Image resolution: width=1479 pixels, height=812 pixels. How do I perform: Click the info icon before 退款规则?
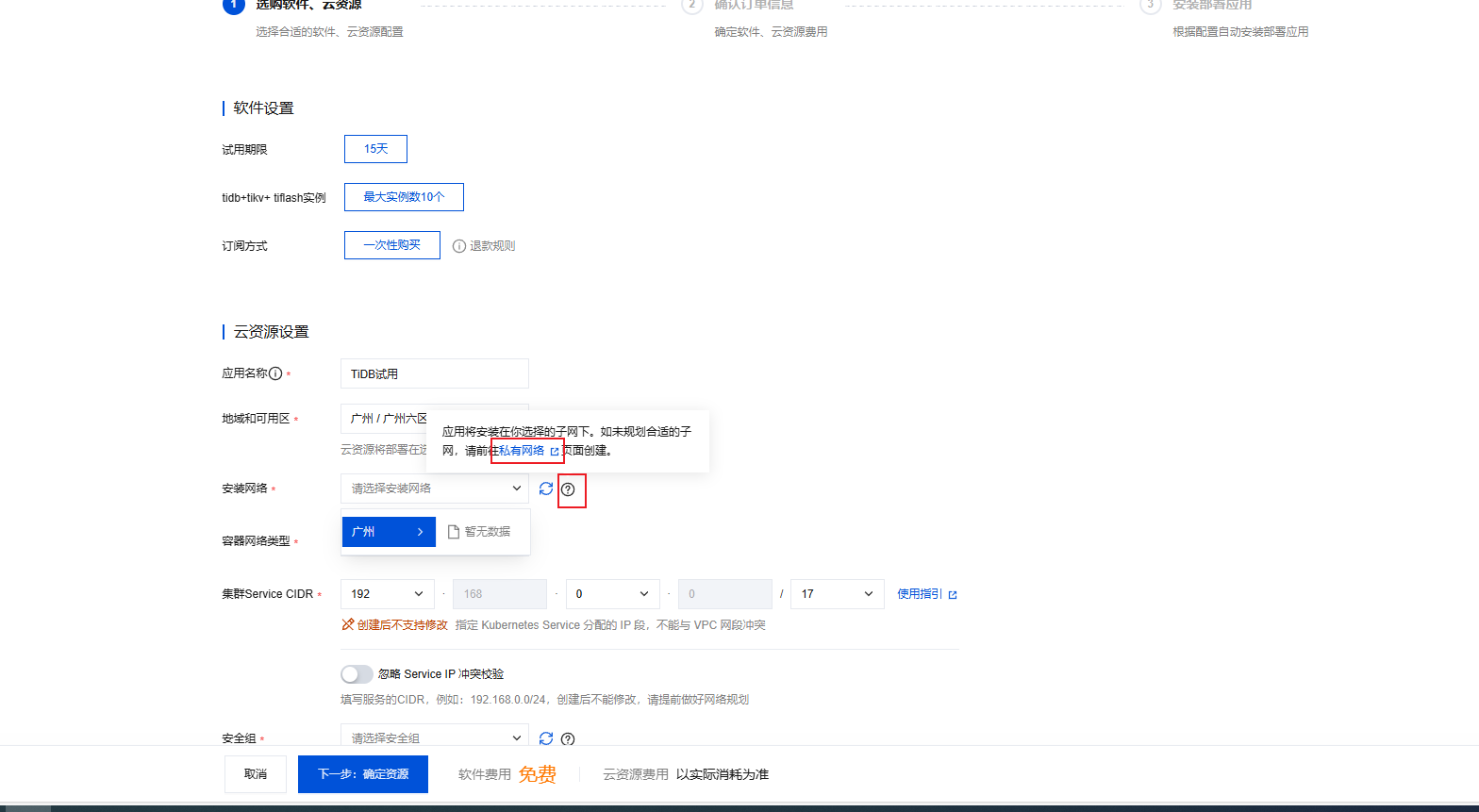tap(459, 246)
